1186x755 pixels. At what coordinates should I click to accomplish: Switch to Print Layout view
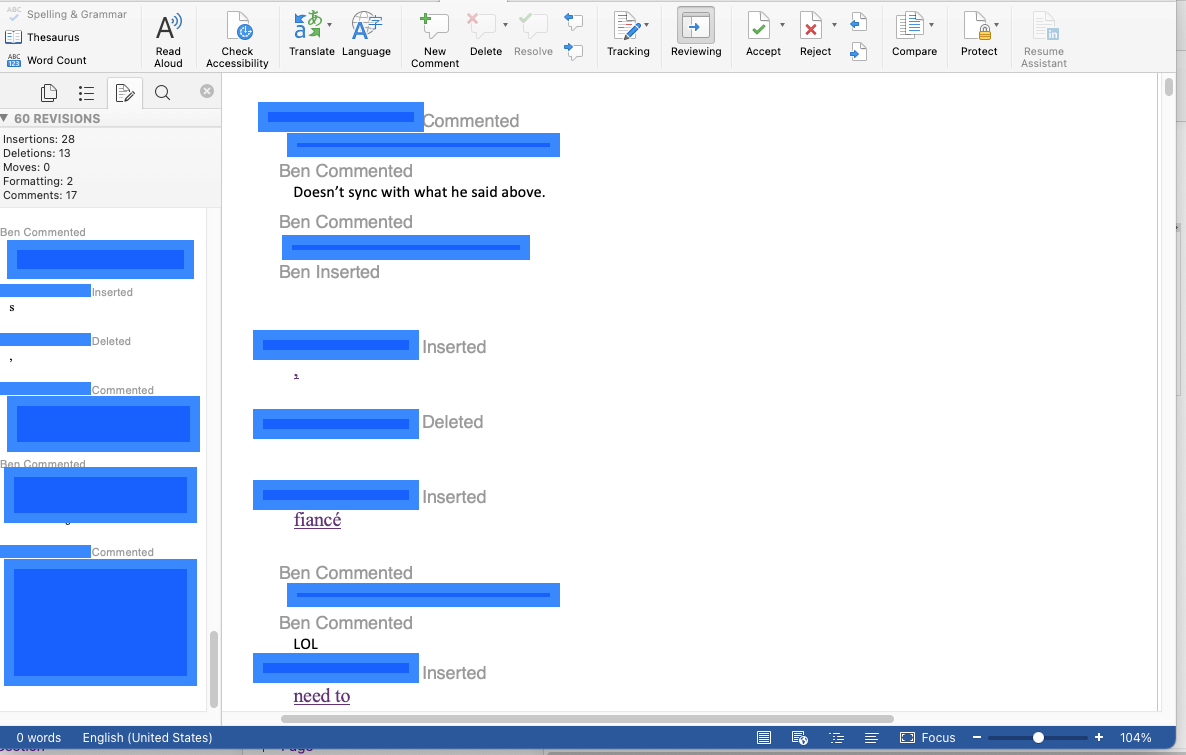(x=764, y=738)
